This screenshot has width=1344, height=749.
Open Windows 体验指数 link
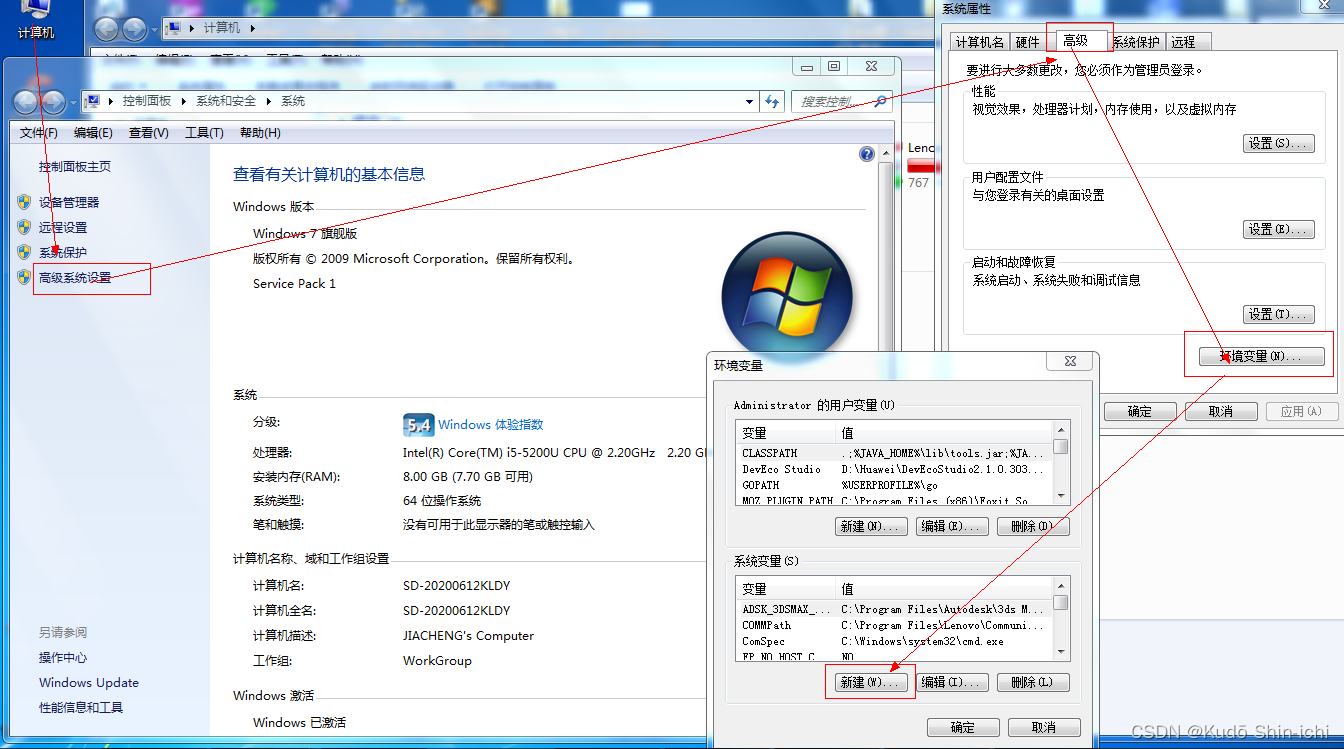tap(491, 425)
